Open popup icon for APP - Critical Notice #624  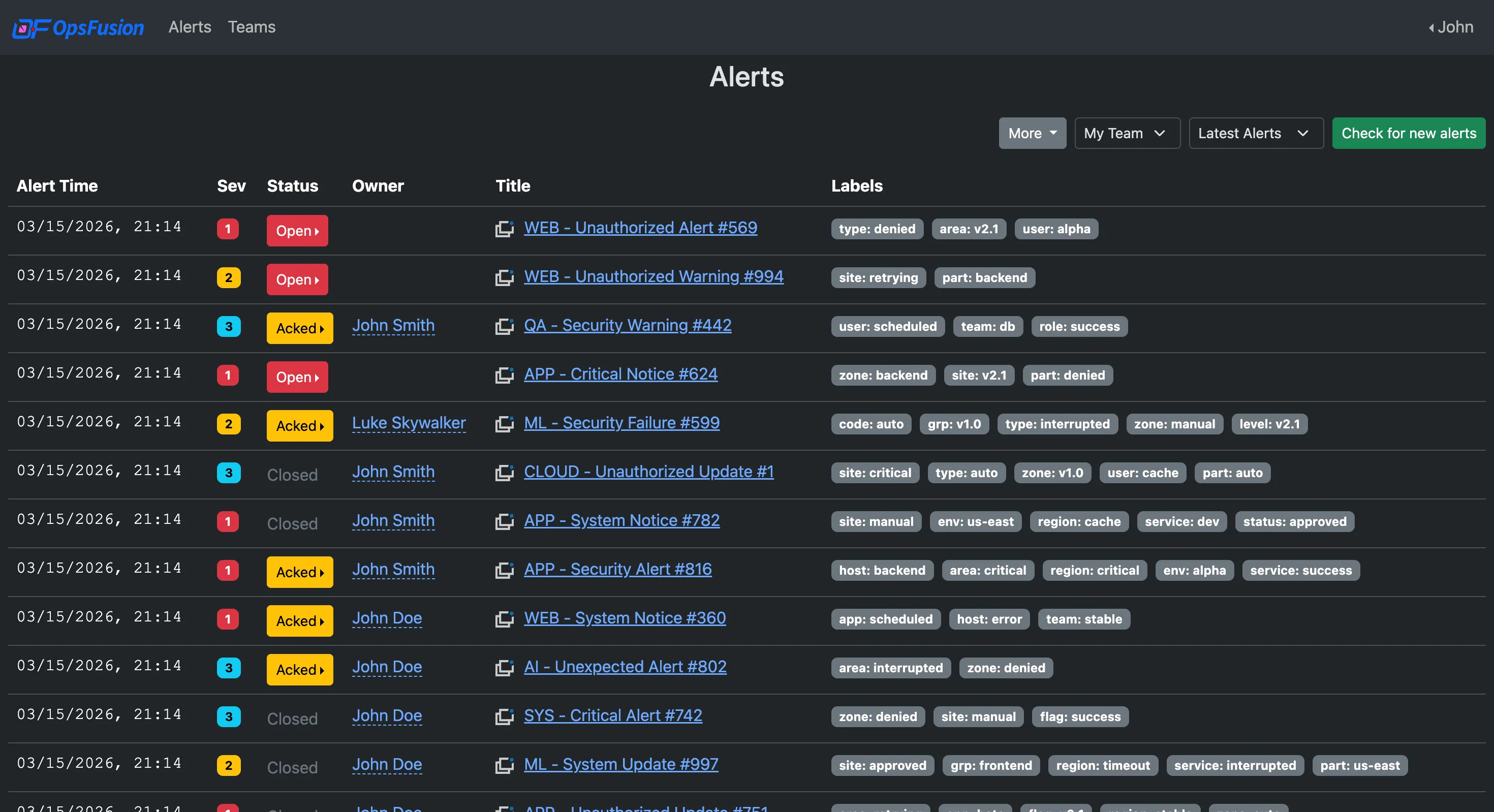coord(505,374)
